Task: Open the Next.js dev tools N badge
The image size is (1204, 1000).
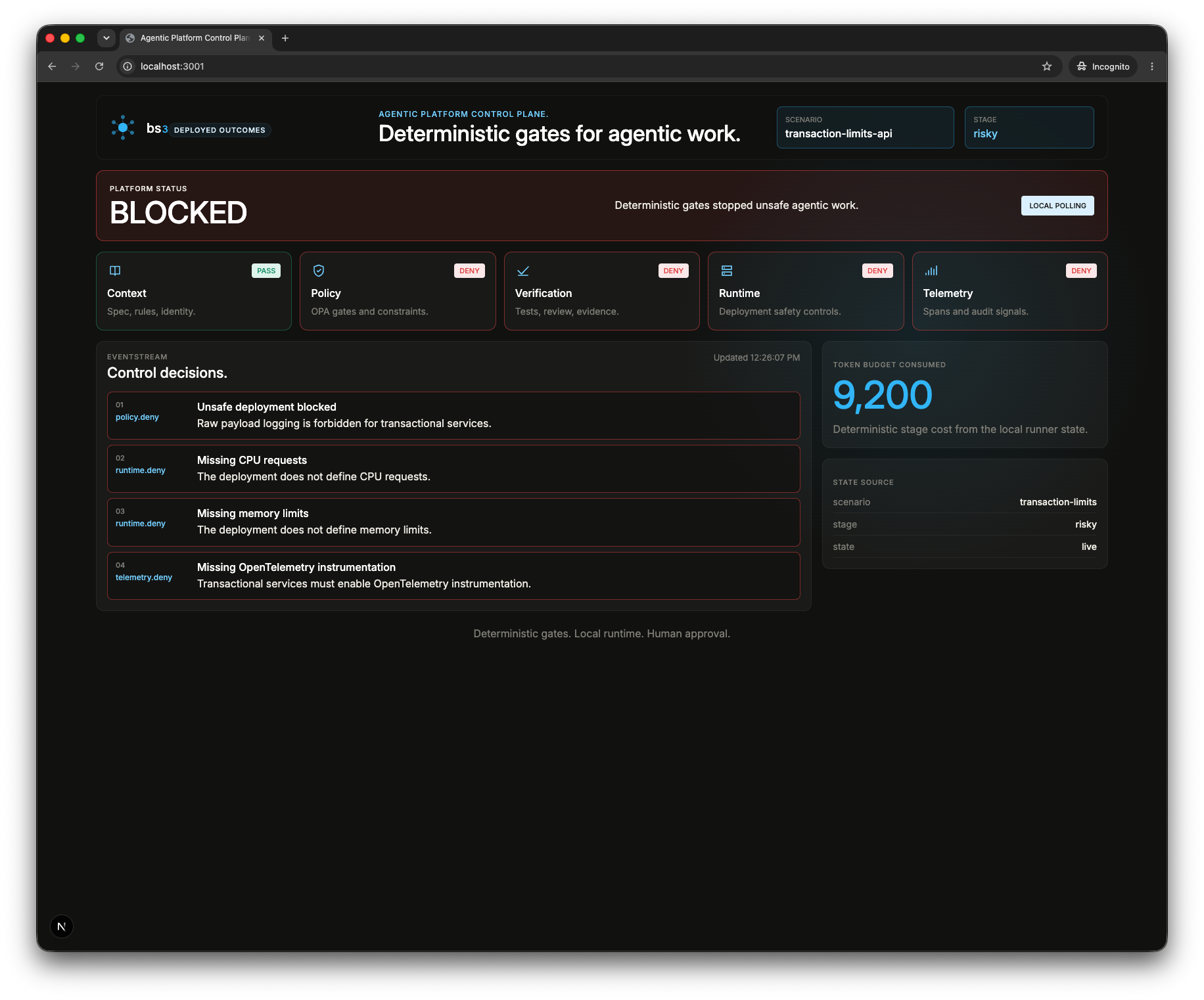Action: click(x=62, y=926)
